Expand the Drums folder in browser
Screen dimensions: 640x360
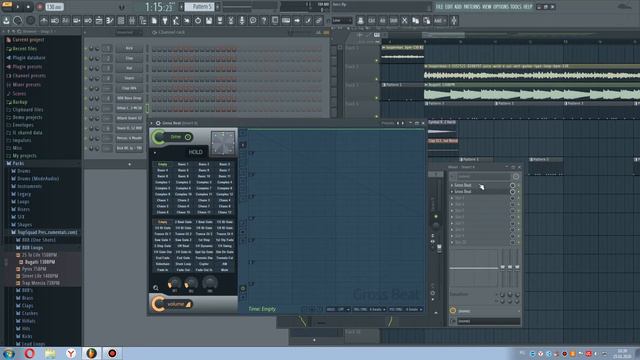(x=23, y=171)
